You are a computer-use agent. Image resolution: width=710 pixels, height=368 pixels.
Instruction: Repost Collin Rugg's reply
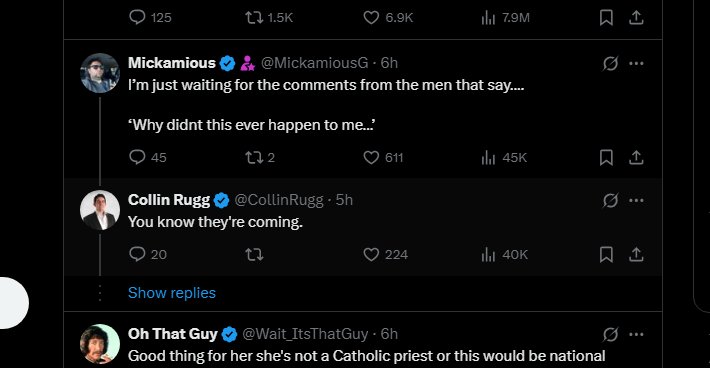254,254
